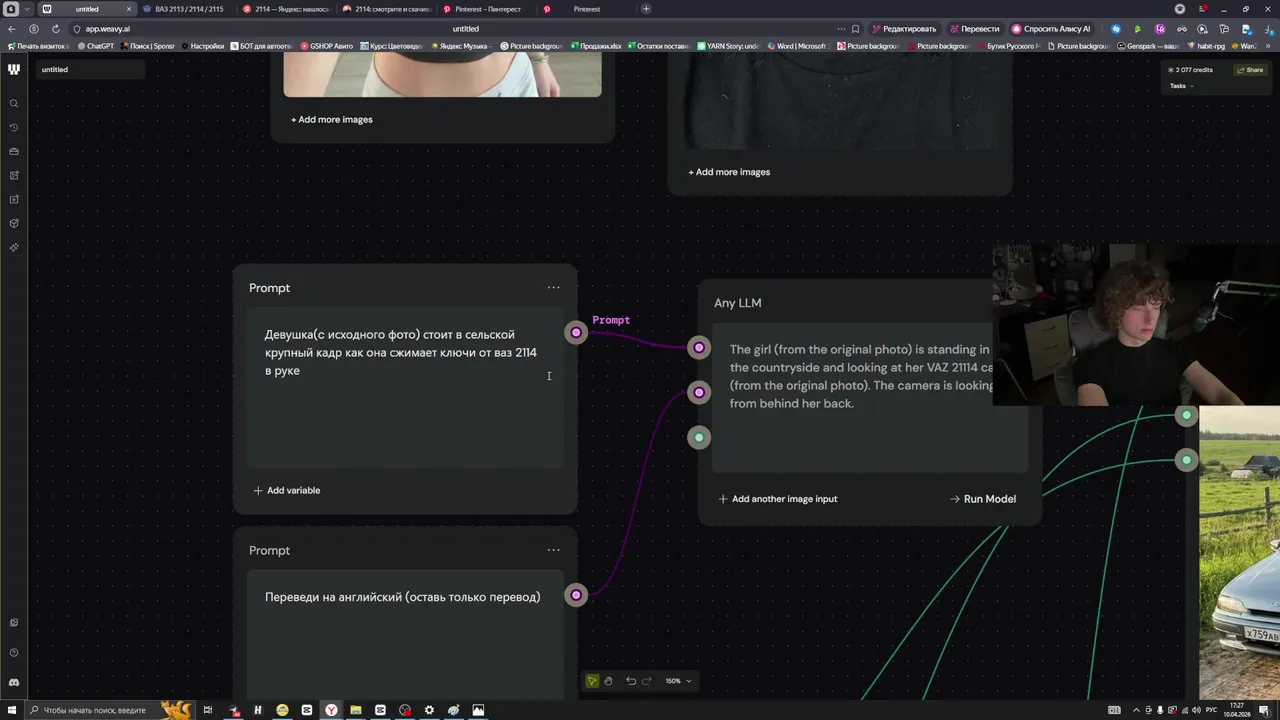This screenshot has height=720, width=1280.
Task: Open a new browser tab
Action: tap(646, 9)
